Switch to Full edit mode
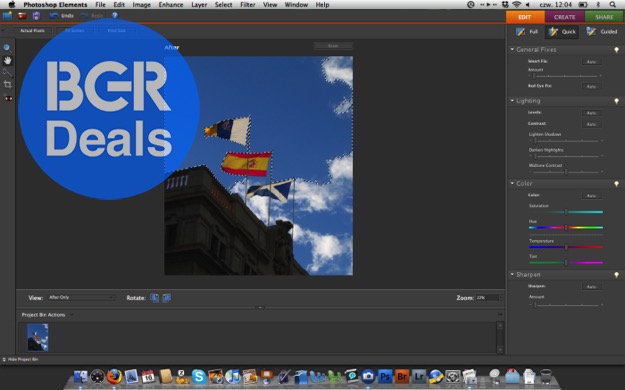 (x=527, y=32)
